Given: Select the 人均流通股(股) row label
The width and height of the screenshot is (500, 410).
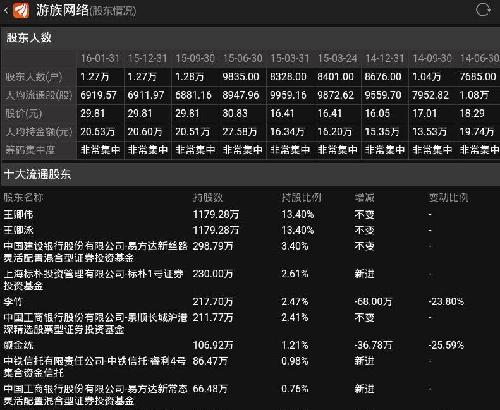Looking at the screenshot, I should click(39, 96).
